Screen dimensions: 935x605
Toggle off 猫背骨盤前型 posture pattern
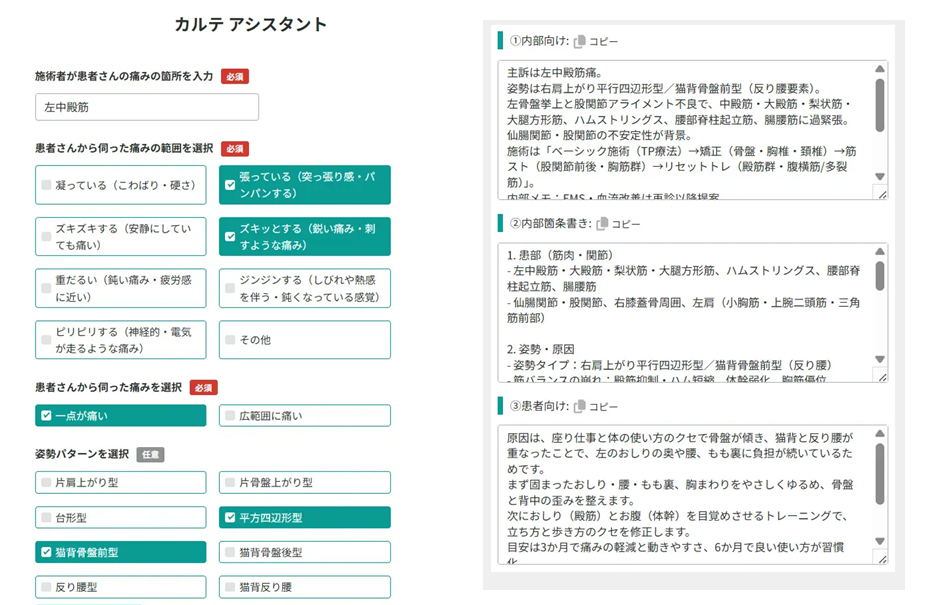coord(120,552)
